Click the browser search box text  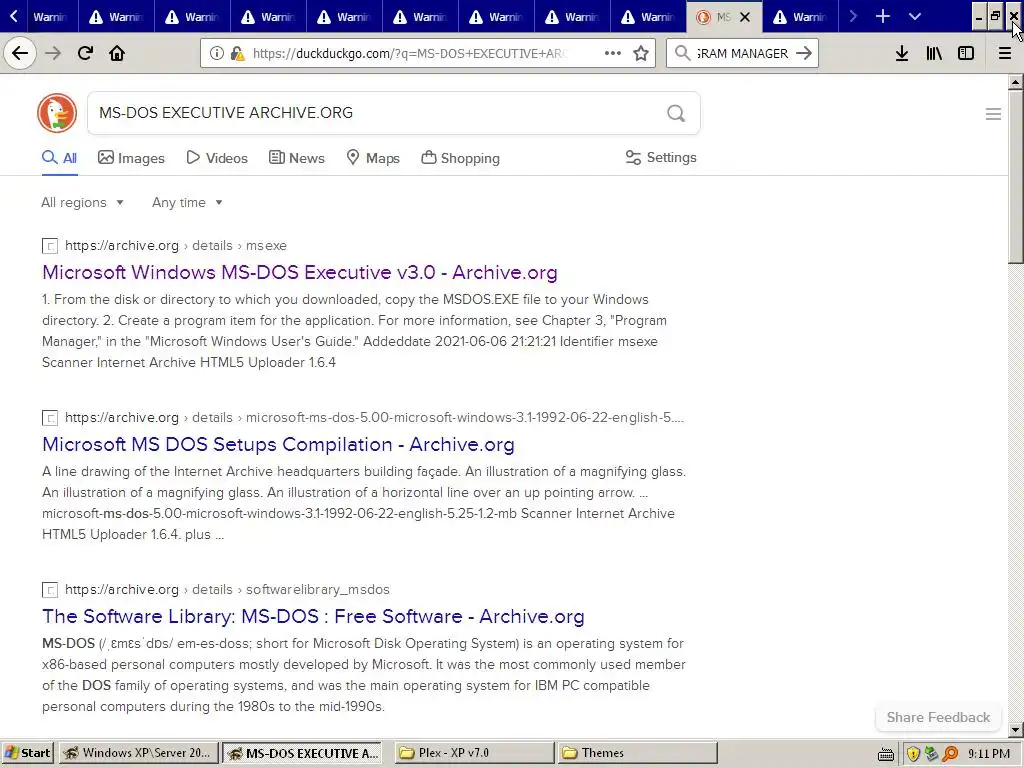(742, 54)
